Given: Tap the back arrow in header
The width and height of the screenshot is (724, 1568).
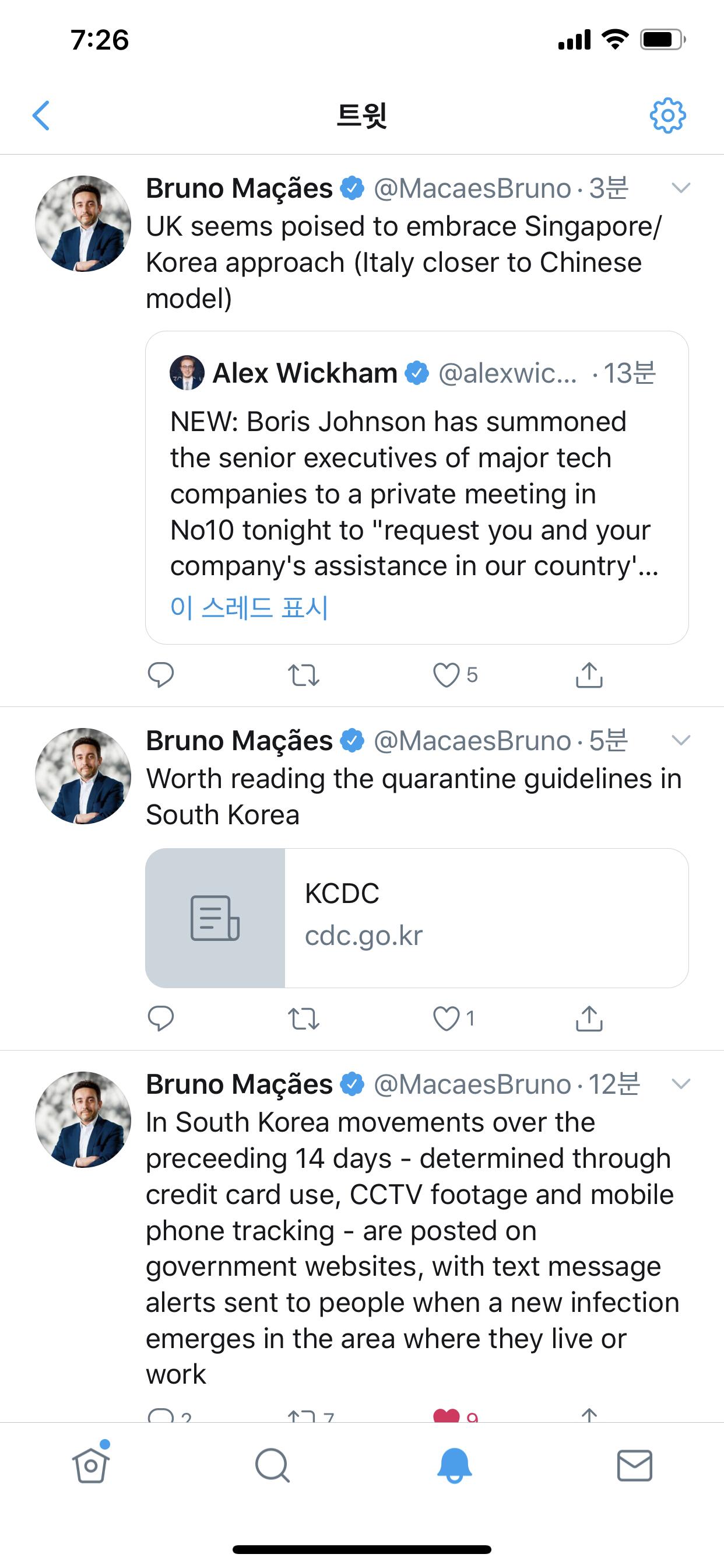Looking at the screenshot, I should coord(41,115).
